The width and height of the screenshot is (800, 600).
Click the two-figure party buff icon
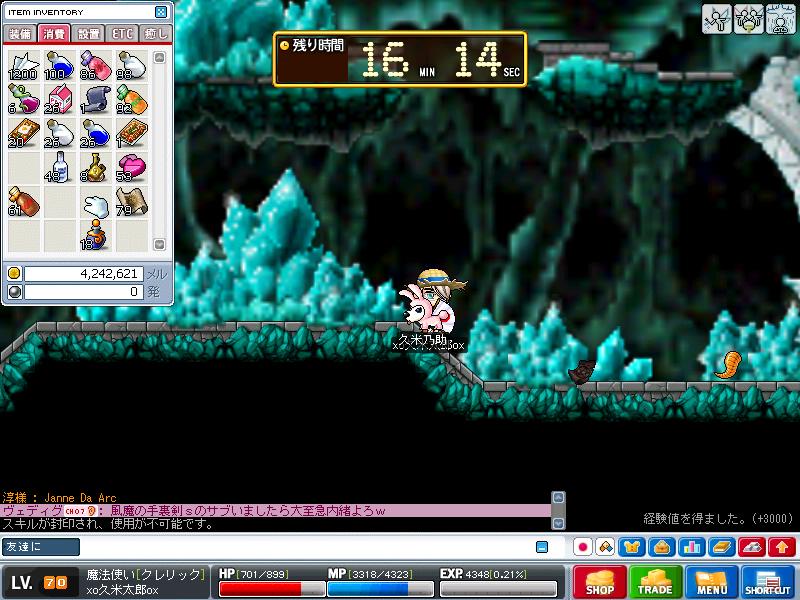(x=748, y=19)
